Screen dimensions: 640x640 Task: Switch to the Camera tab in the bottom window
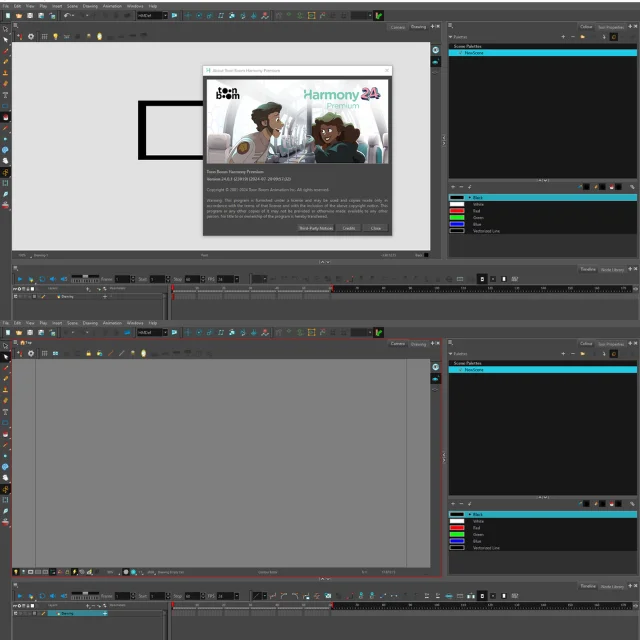point(397,343)
